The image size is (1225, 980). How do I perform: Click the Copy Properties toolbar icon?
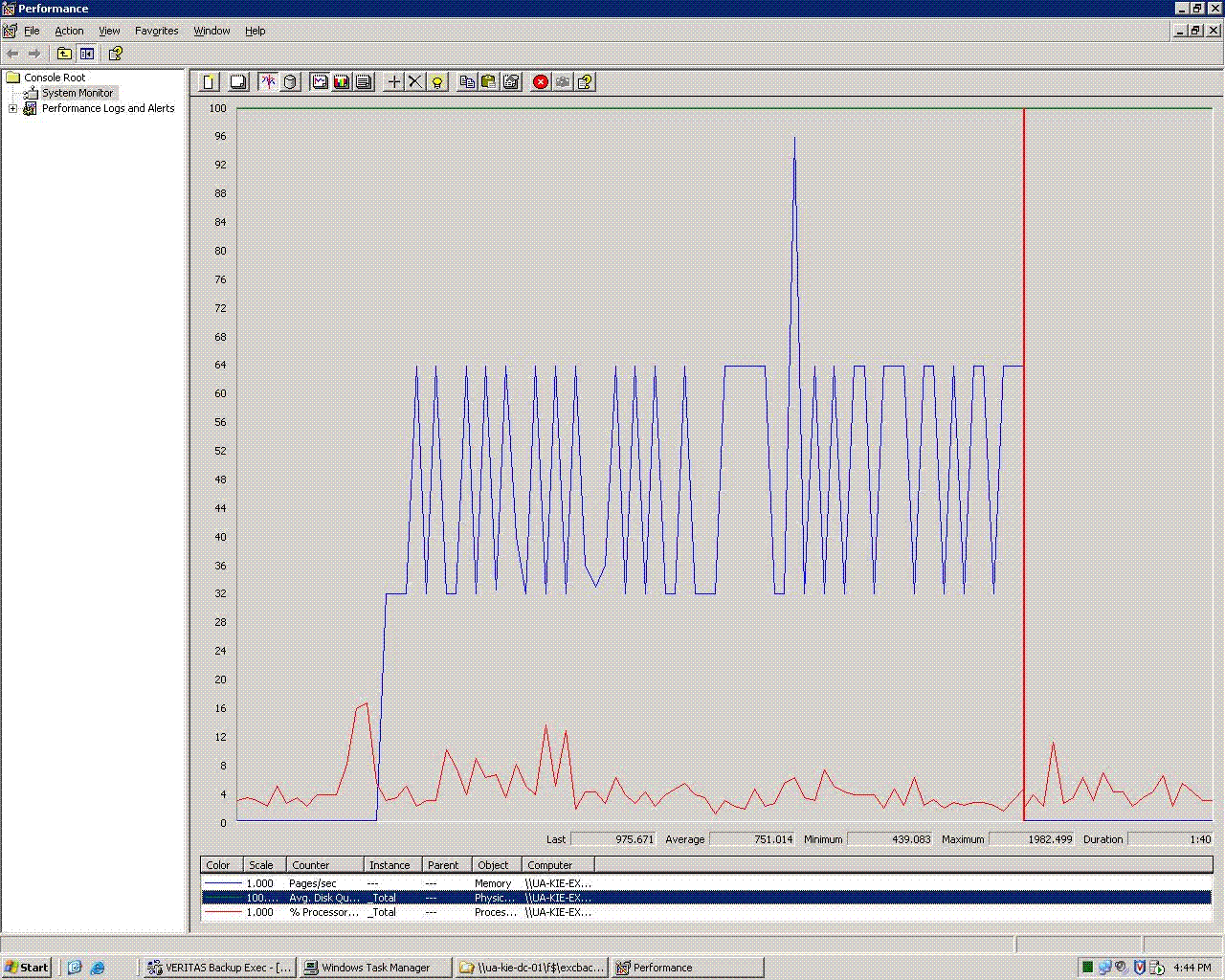(467, 82)
